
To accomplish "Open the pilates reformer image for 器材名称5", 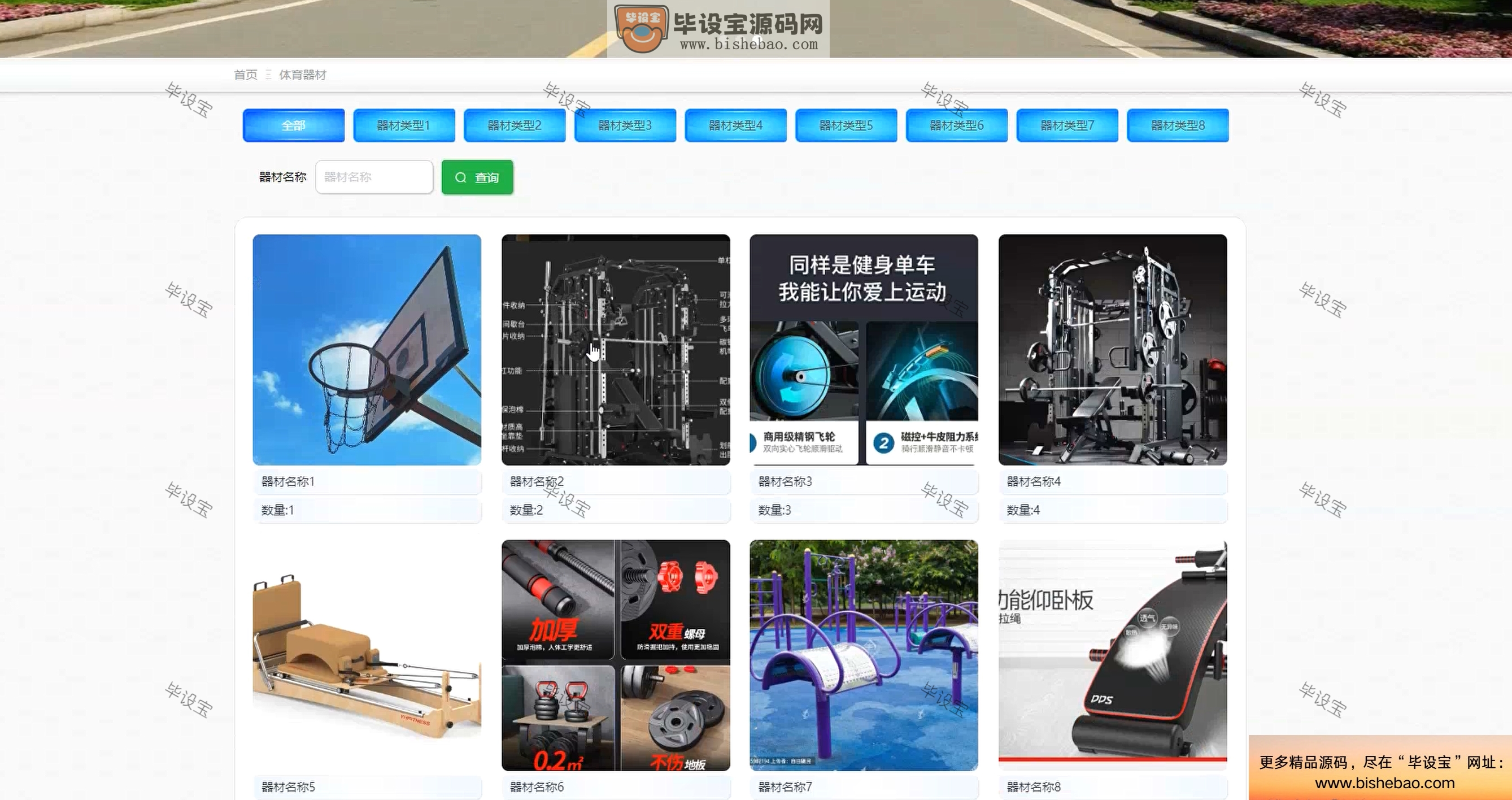I will (367, 655).
